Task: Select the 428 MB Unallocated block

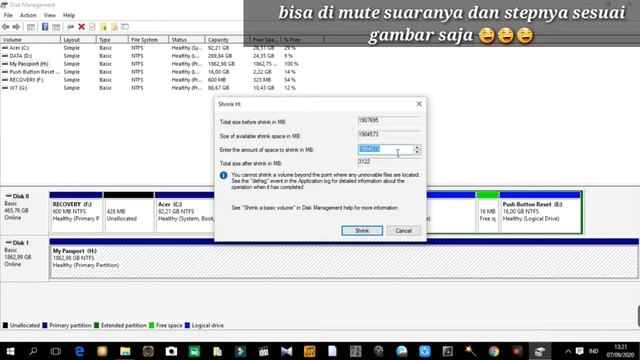Action: pyautogui.click(x=129, y=212)
